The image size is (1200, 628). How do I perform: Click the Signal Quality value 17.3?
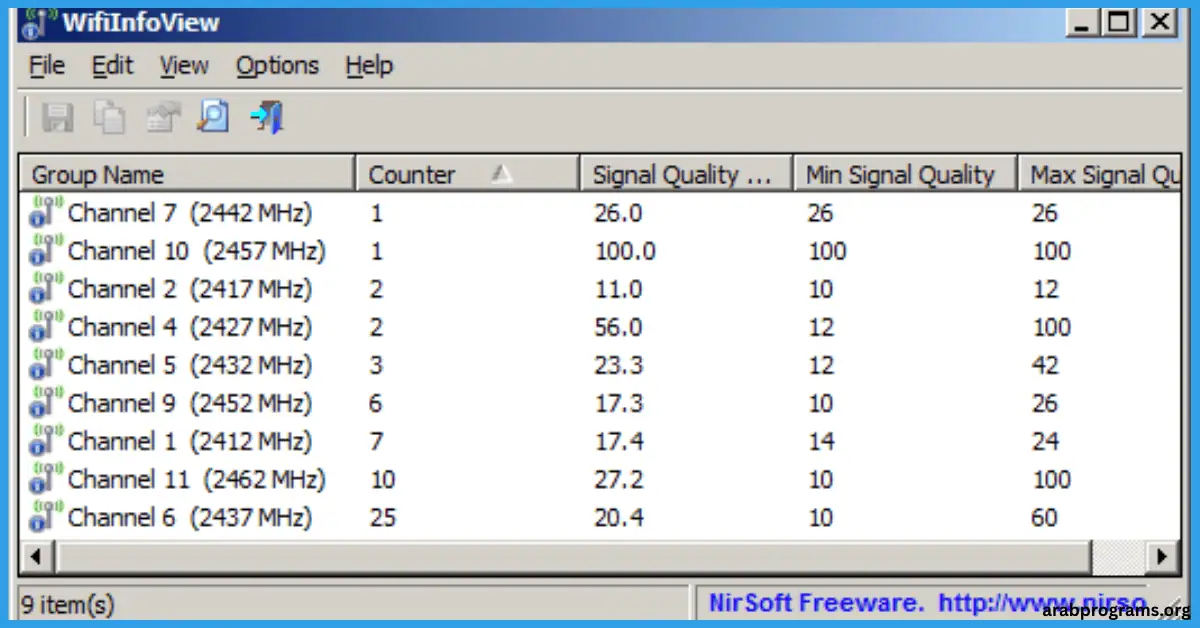point(619,404)
